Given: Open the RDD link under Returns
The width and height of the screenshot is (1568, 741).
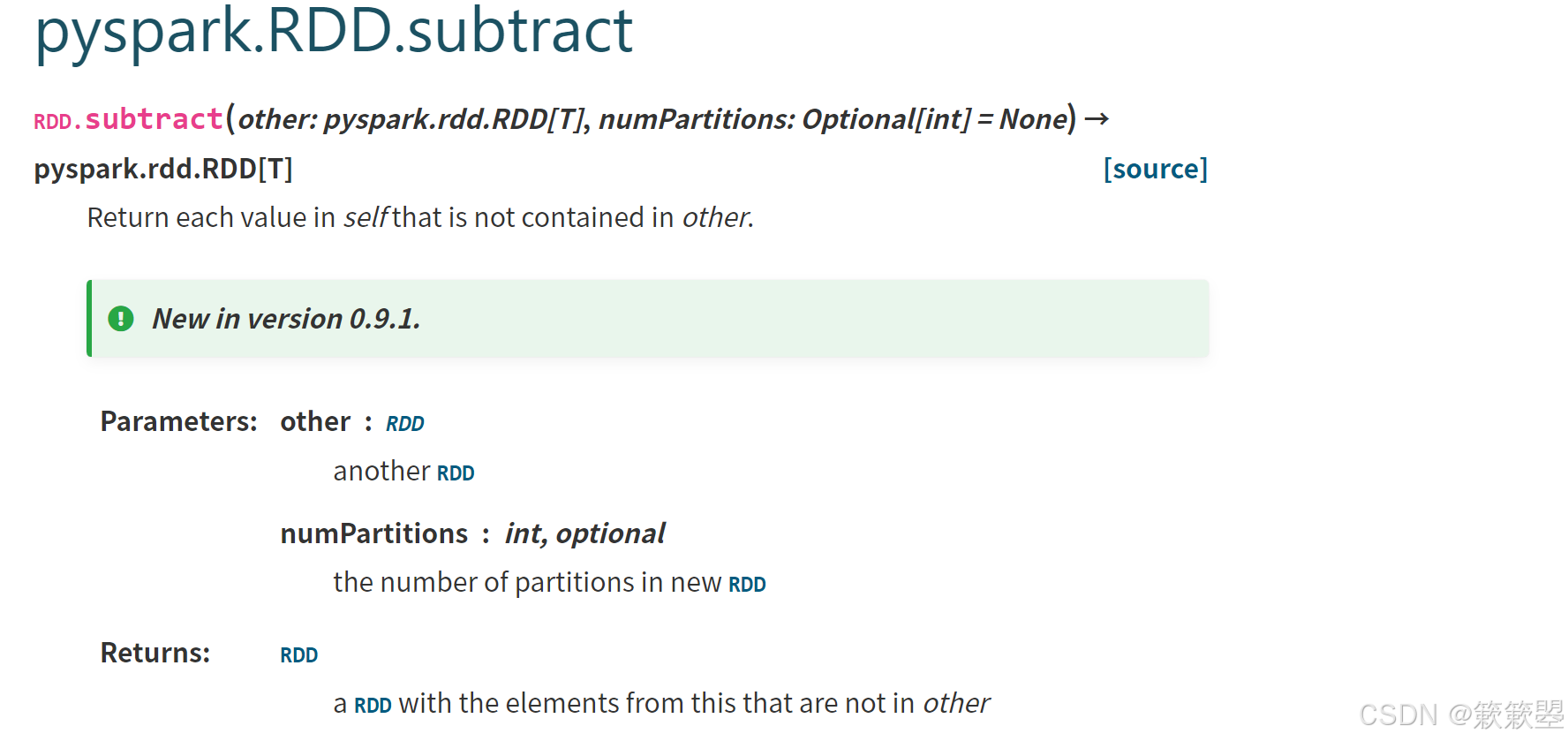Looking at the screenshot, I should click(x=299, y=655).
